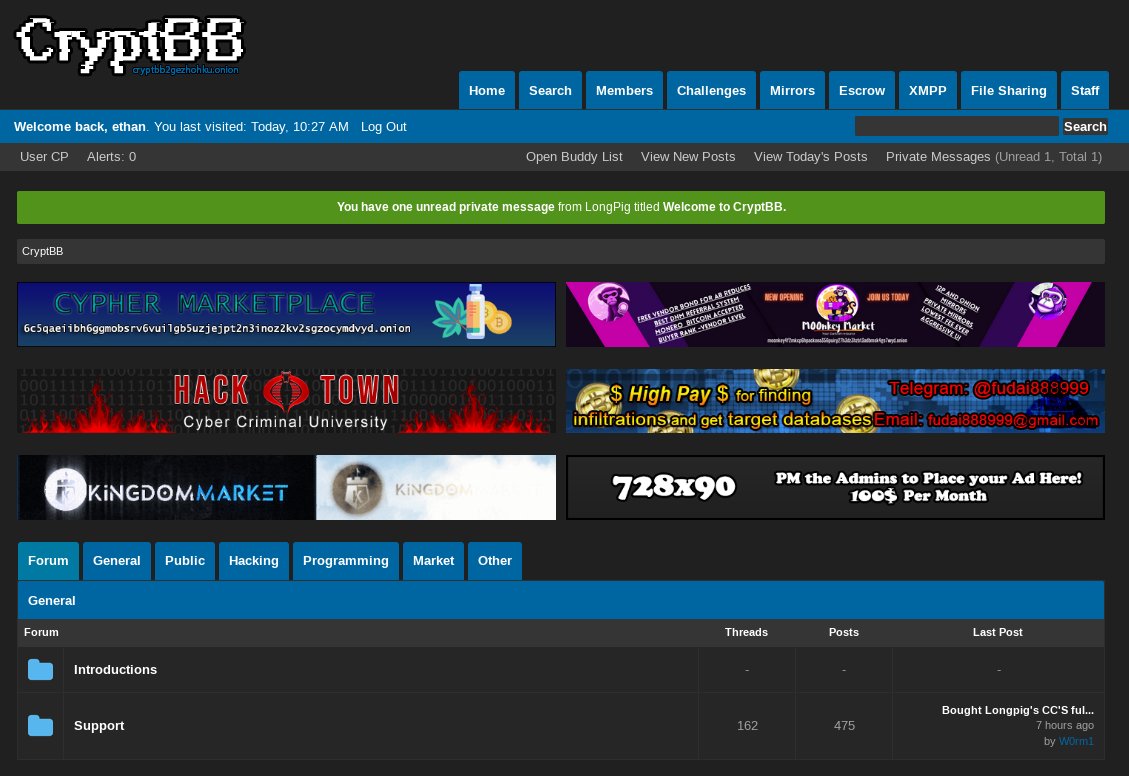This screenshot has height=776, width=1129.
Task: Open Buddy List
Action: (x=574, y=157)
